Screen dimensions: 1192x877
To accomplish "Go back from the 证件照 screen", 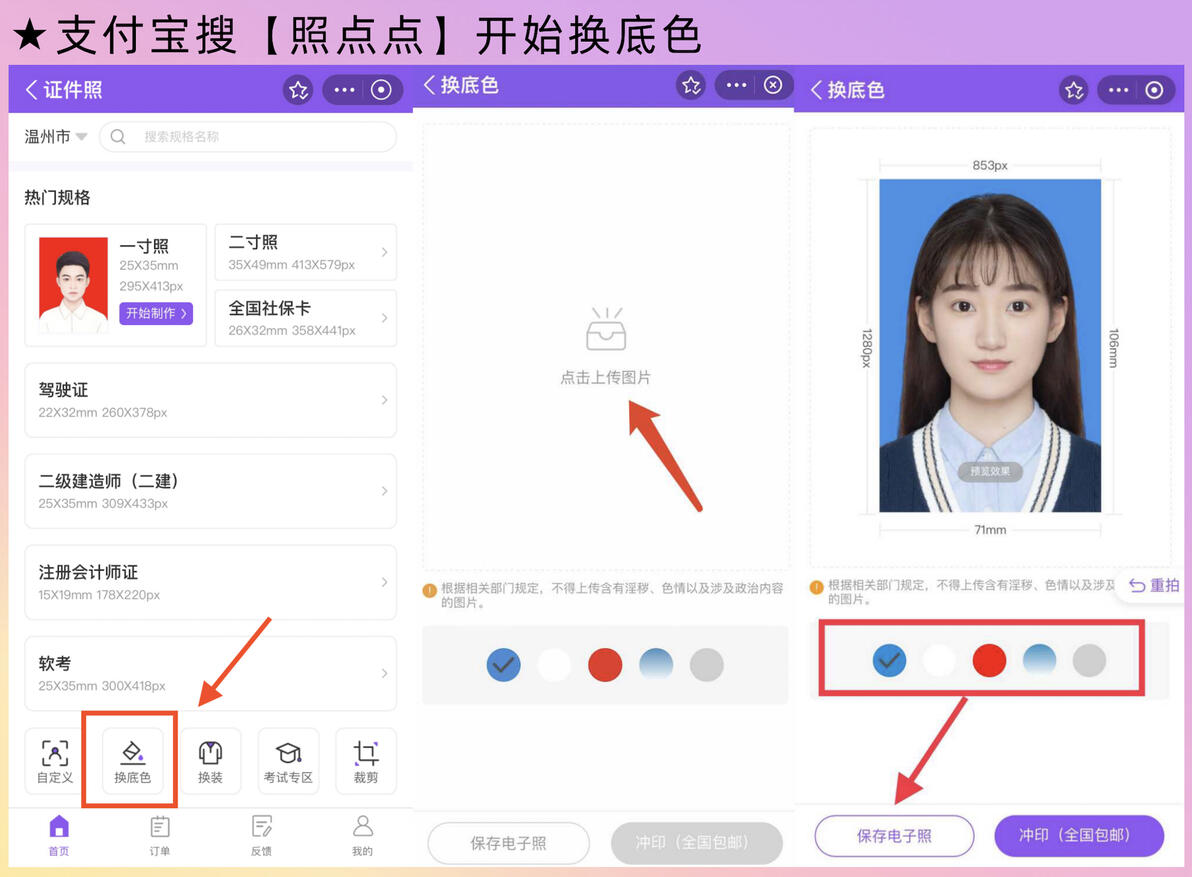I will [31, 90].
